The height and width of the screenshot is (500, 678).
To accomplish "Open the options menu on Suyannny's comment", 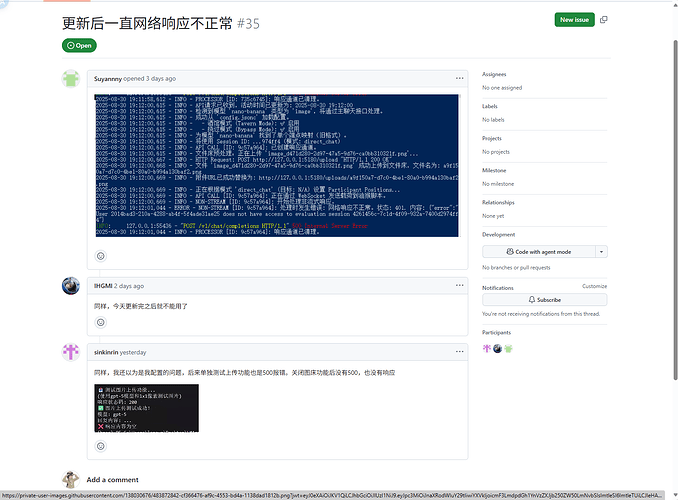I will tap(459, 78).
